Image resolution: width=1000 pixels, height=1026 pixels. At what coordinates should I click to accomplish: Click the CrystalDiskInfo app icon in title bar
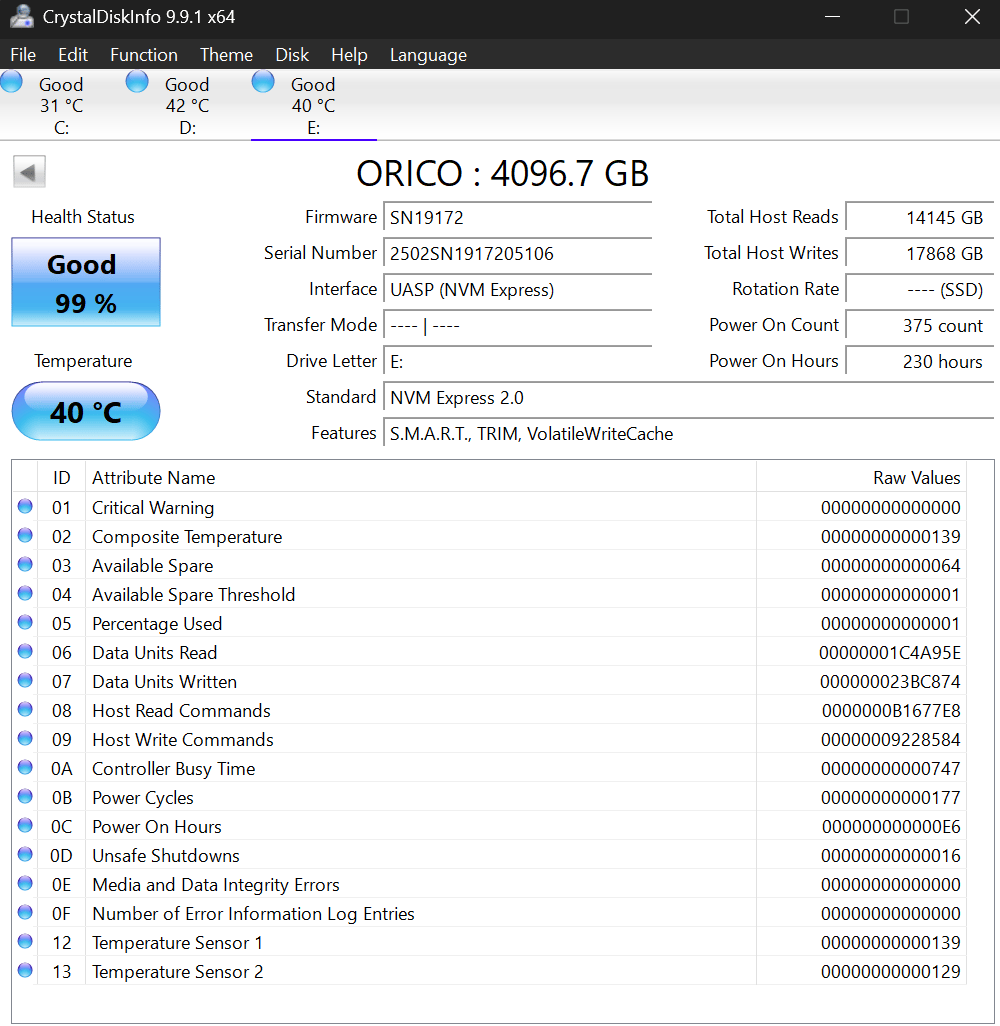tap(22, 16)
